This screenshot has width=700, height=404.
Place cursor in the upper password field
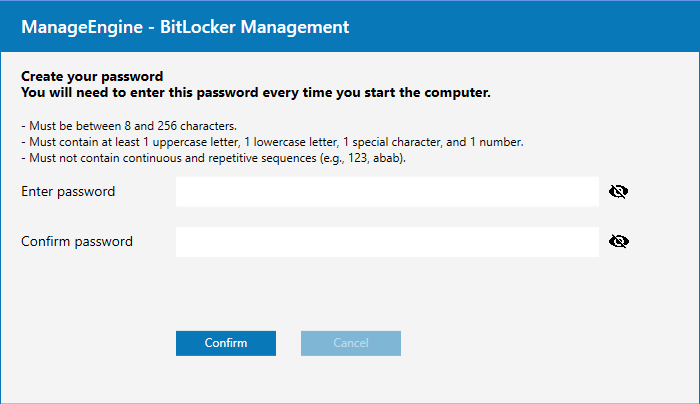click(387, 191)
